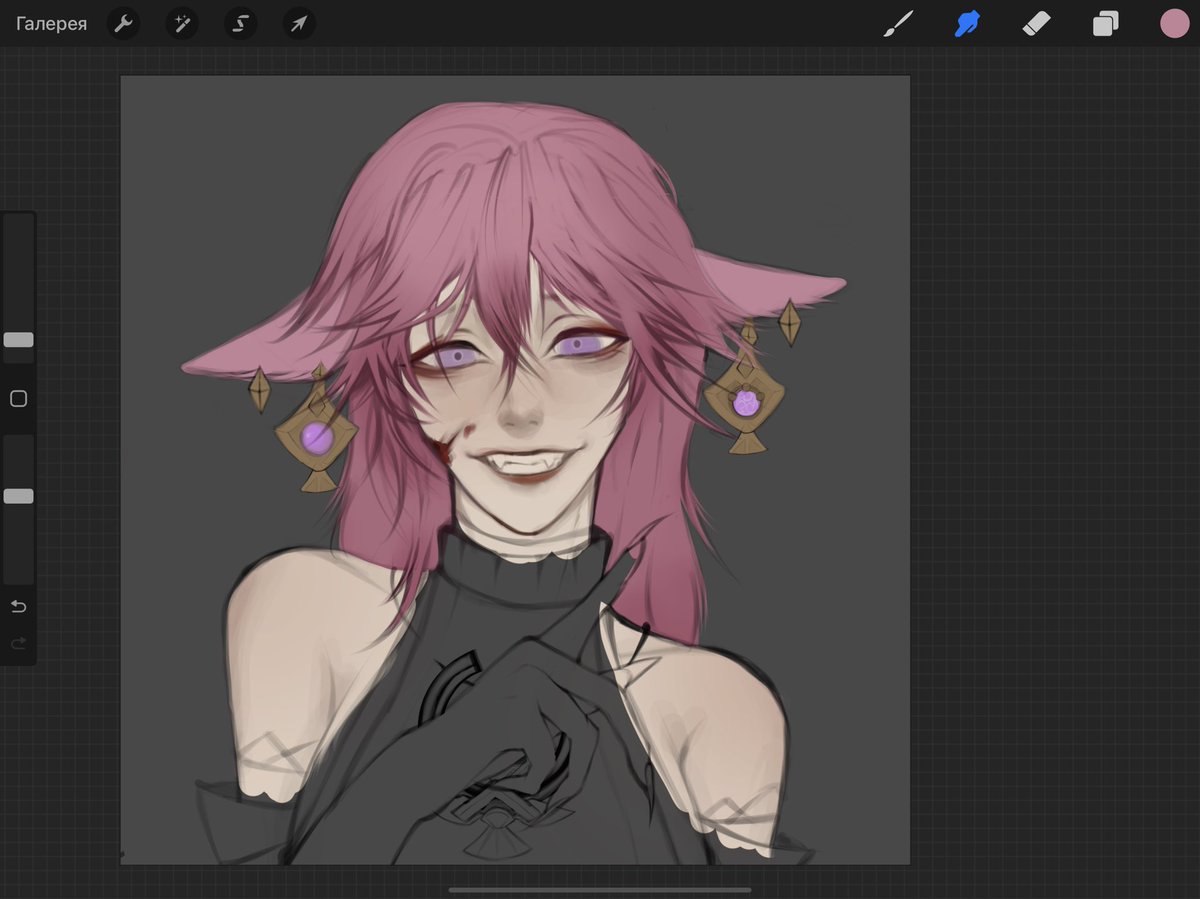Click the brush opacity slider handle
Image resolution: width=1200 pixels, height=899 pixels.
click(18, 496)
